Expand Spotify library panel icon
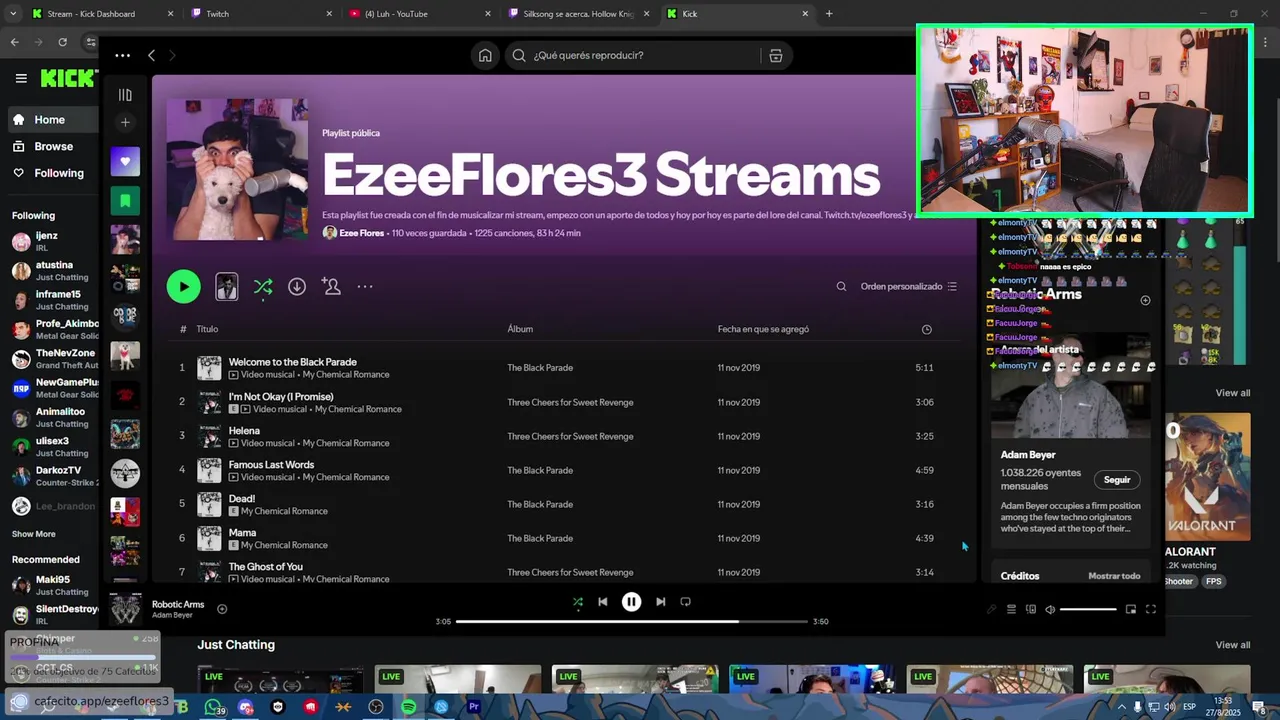Image resolution: width=1280 pixels, height=720 pixels. (x=125, y=95)
